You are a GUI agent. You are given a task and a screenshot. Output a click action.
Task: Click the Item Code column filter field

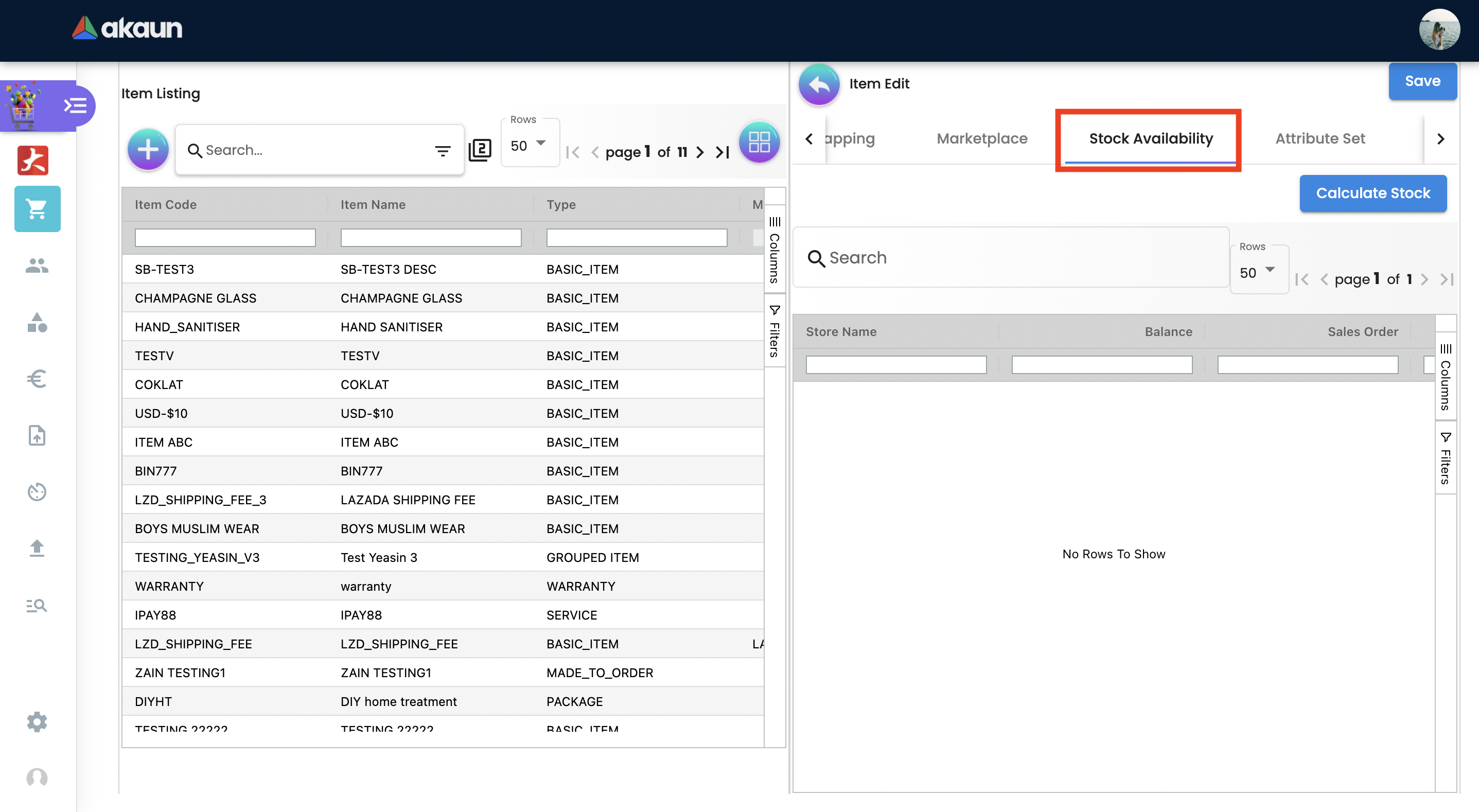[224, 238]
